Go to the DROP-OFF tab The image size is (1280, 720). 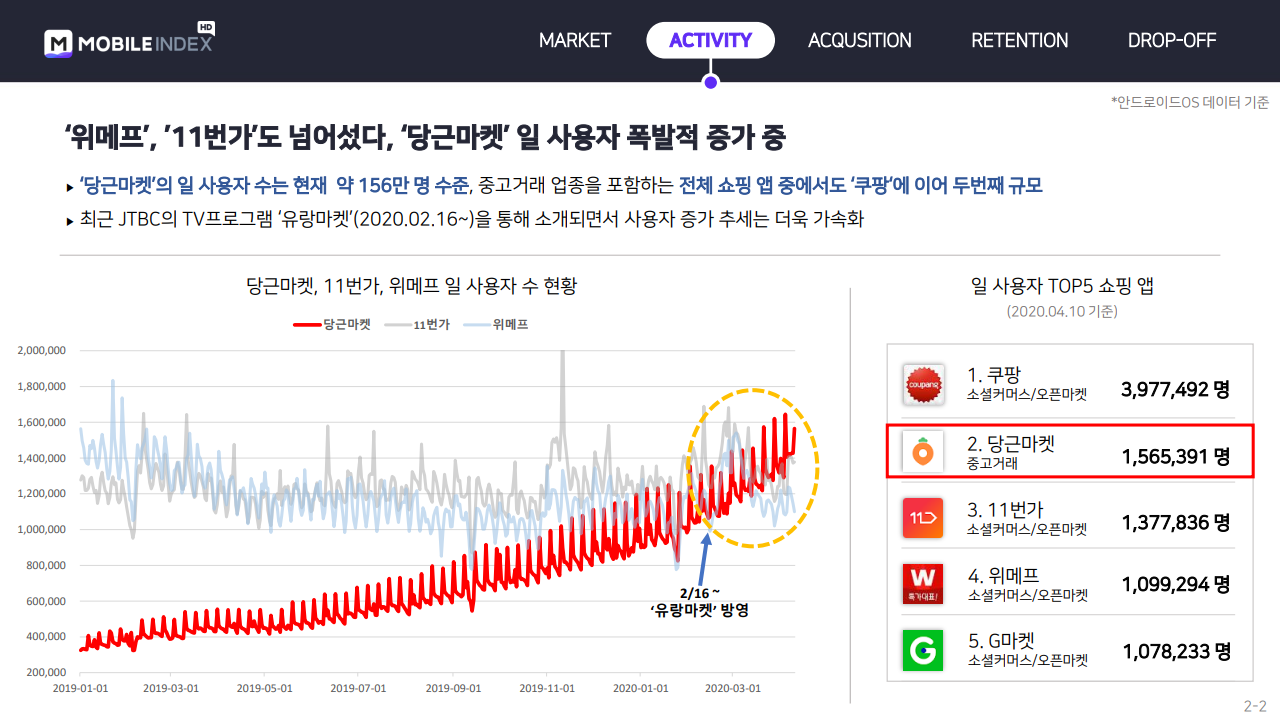(1172, 40)
